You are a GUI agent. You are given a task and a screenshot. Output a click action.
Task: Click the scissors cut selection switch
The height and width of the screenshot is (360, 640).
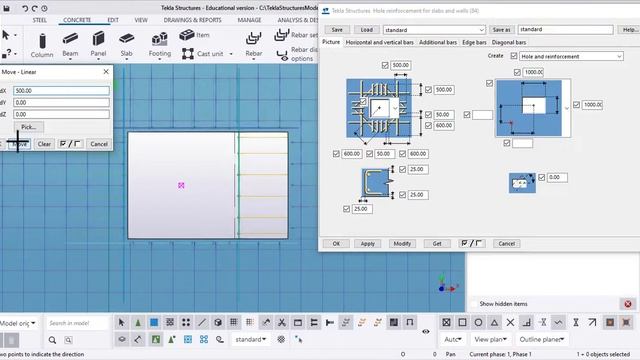282,322
